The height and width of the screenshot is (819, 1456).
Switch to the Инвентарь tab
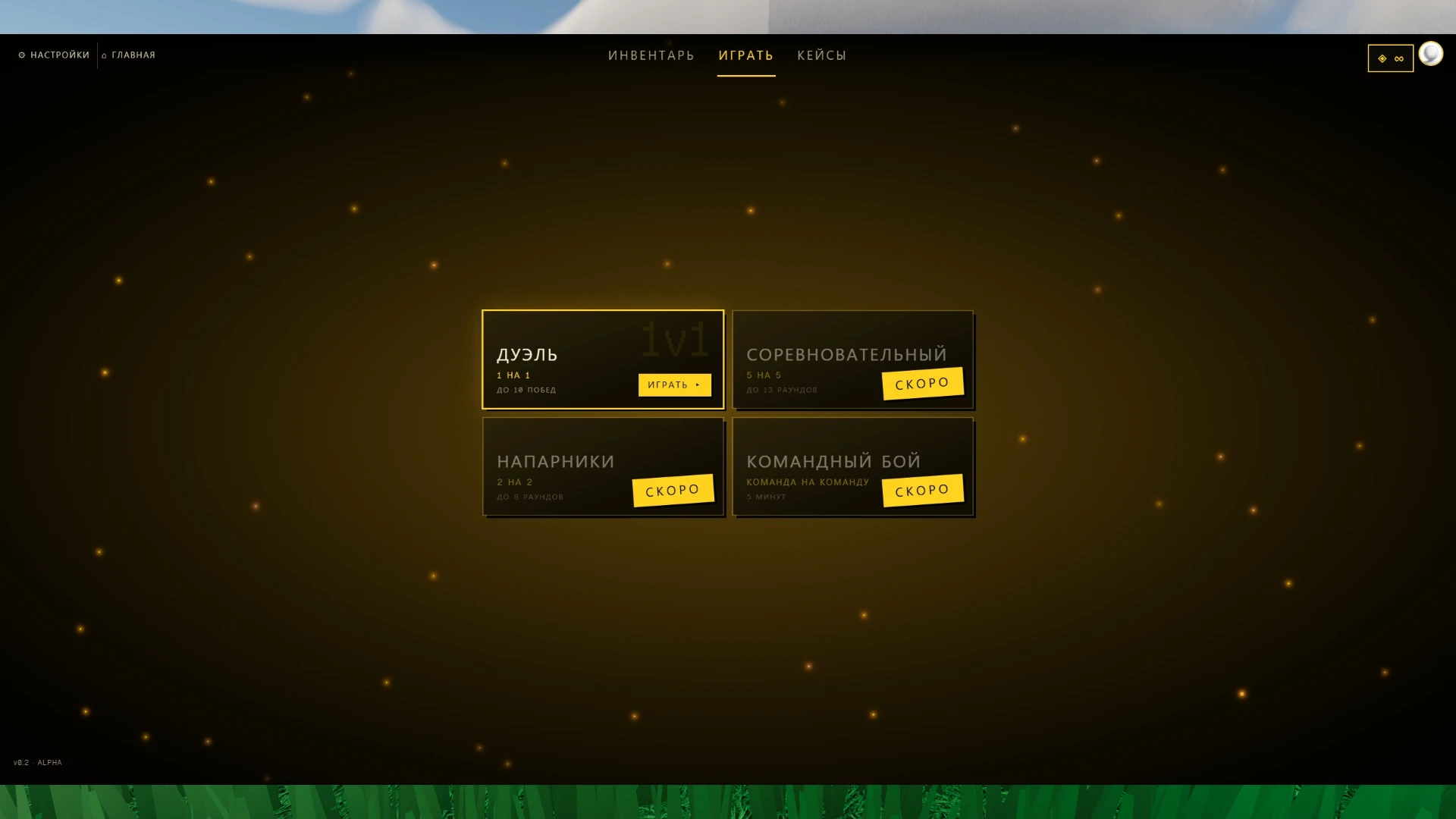(x=651, y=55)
